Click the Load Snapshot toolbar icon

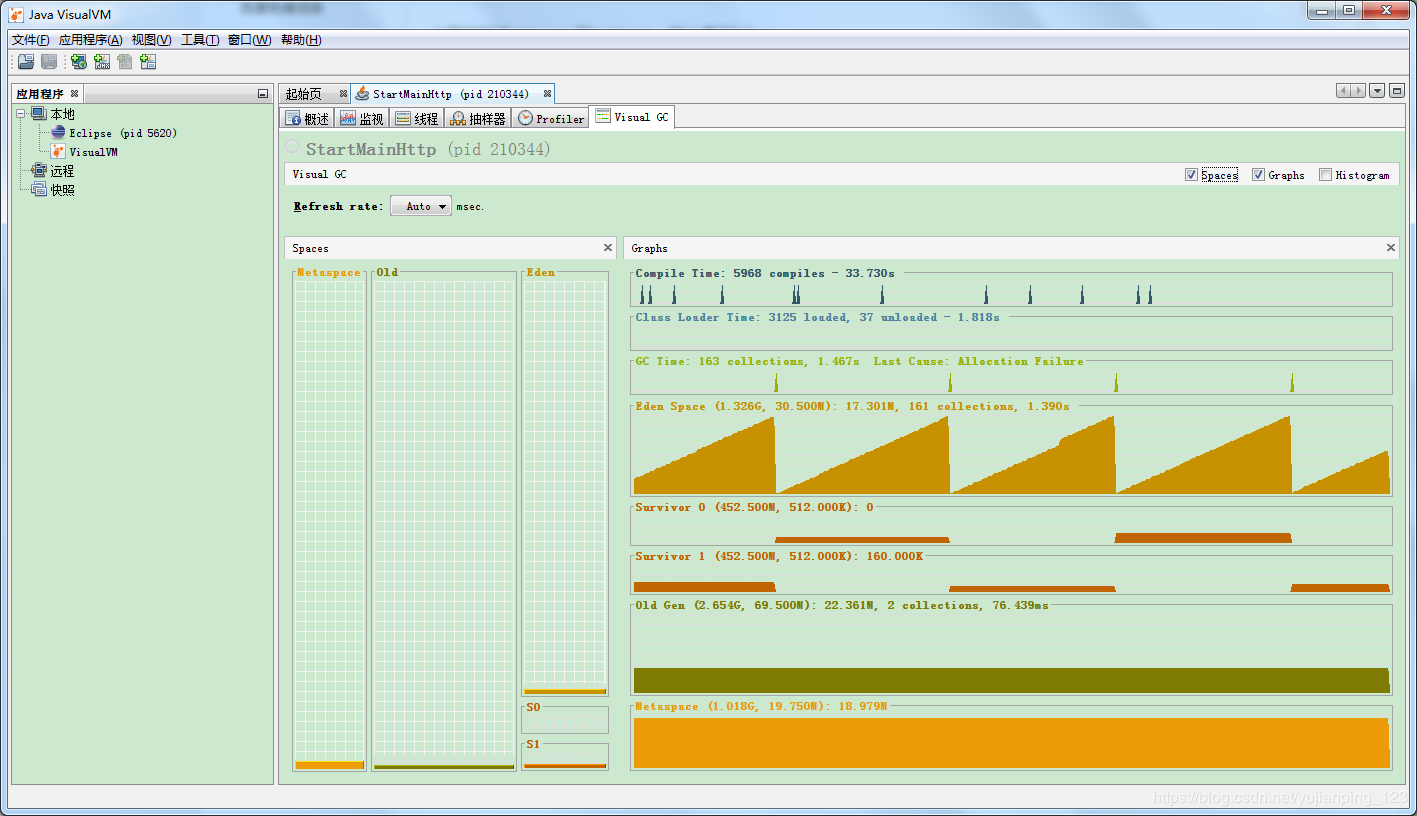(26, 62)
